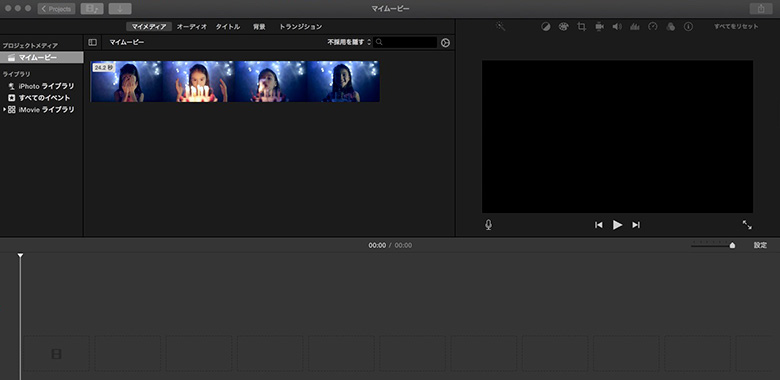Open the volume adjustment tool
780x380 pixels.
pyautogui.click(x=617, y=27)
